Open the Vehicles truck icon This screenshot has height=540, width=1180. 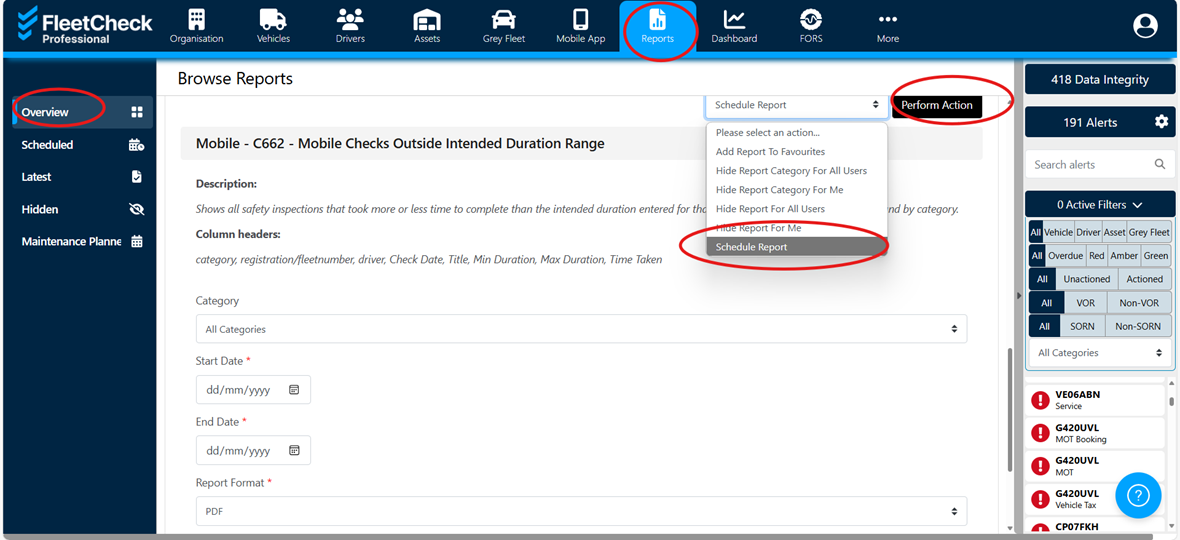click(x=273, y=20)
